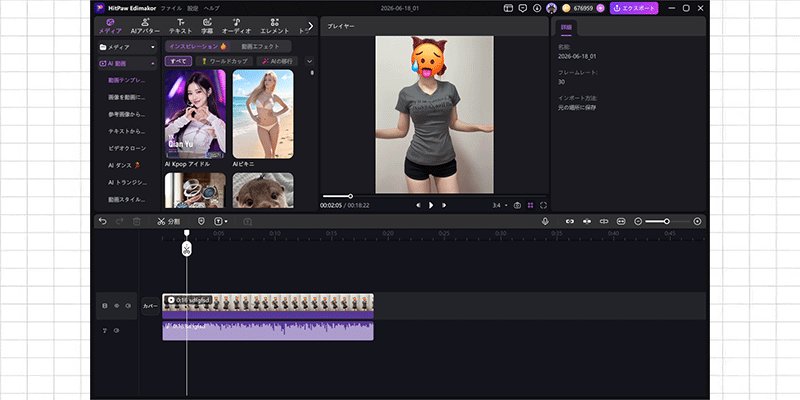
Task: Open AI トランジシ... in the sidebar
Action: tap(127, 182)
